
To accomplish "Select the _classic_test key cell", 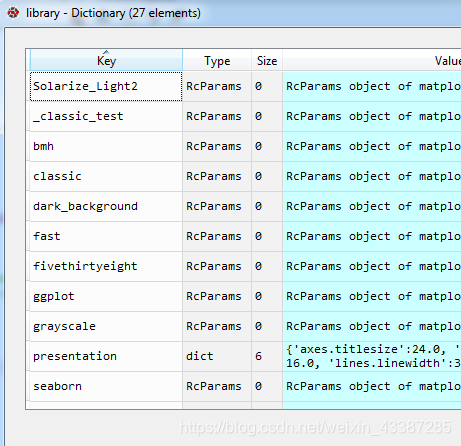I will click(106, 116).
